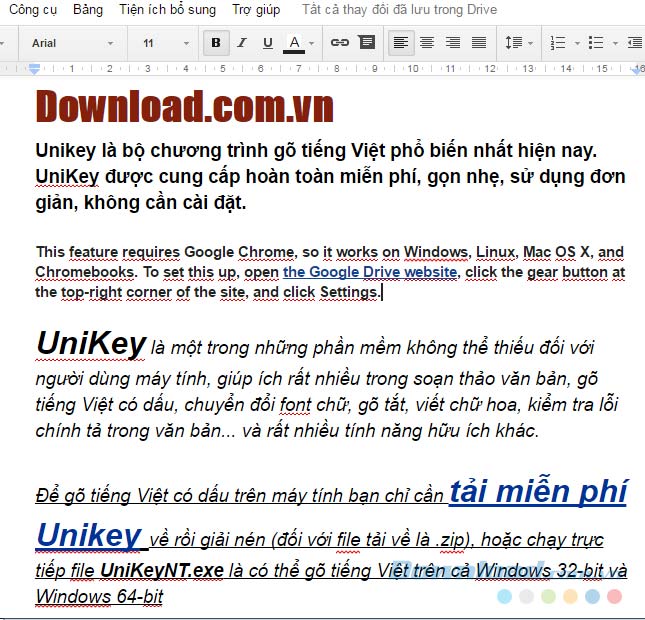Select justify align icon
Image resolution: width=645 pixels, height=620 pixels.
pyautogui.click(x=479, y=42)
